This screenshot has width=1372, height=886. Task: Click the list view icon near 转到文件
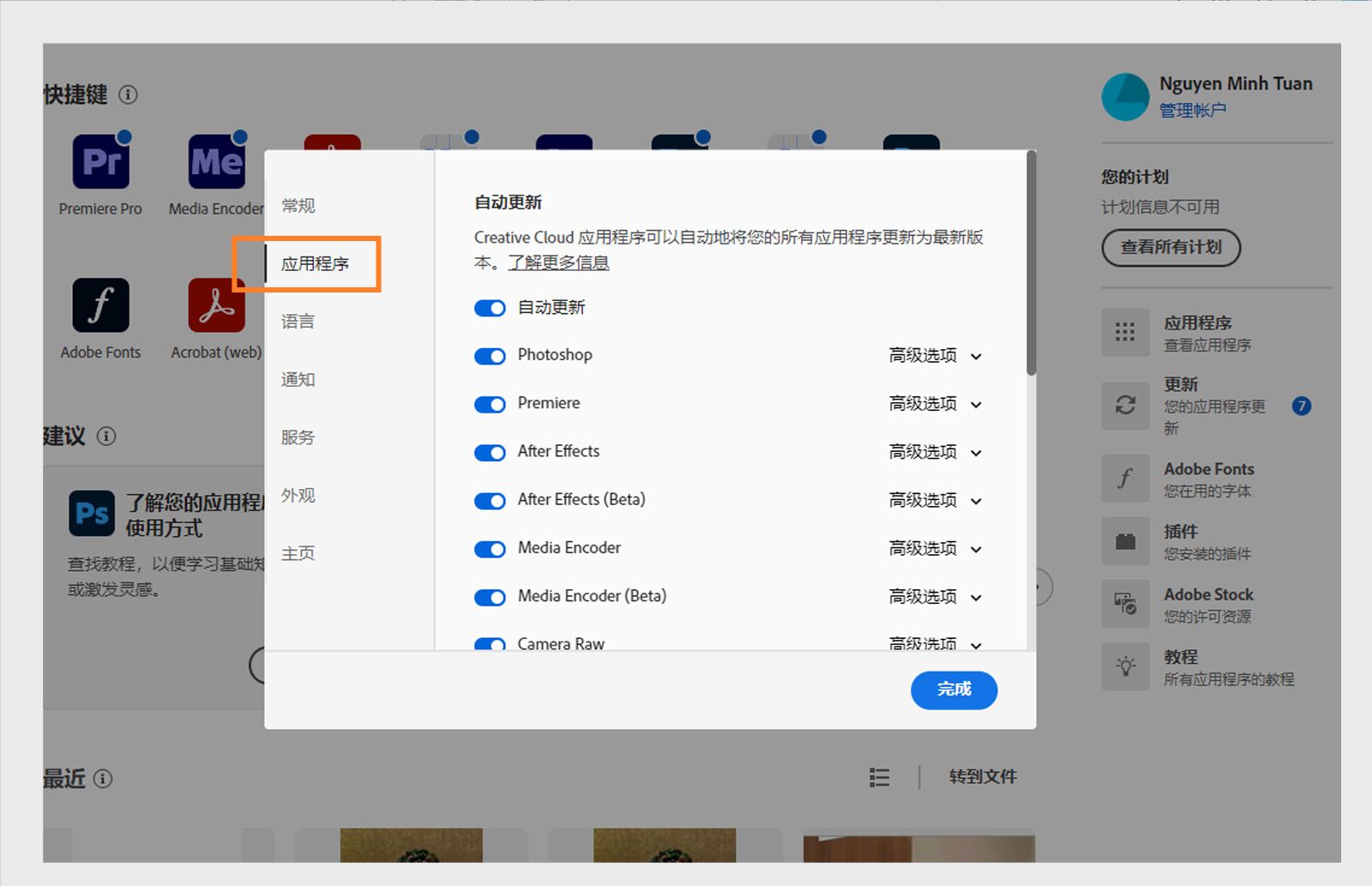click(x=879, y=777)
